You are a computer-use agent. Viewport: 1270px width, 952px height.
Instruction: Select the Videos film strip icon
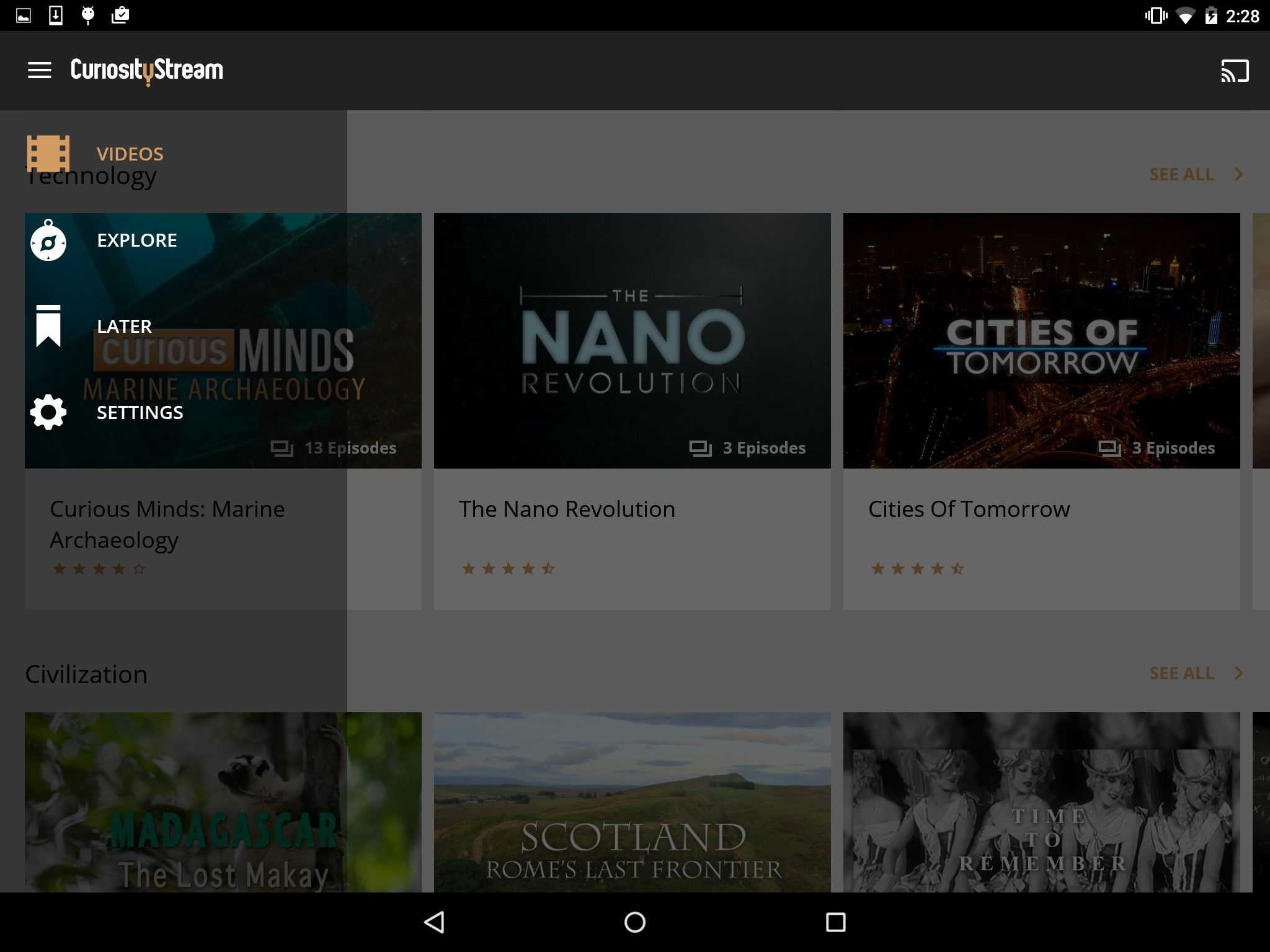[x=48, y=153]
